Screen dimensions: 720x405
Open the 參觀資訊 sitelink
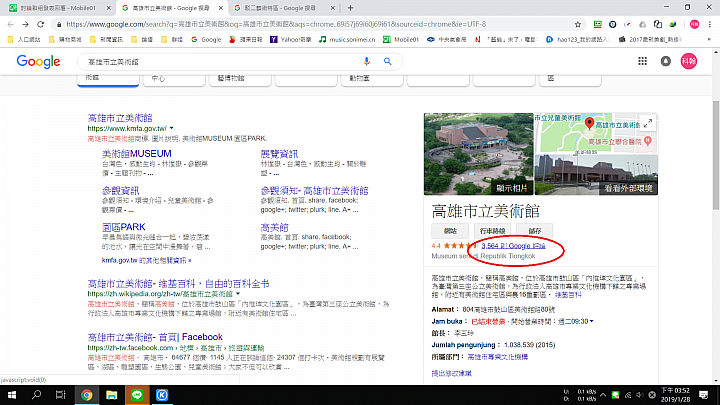(x=120, y=191)
